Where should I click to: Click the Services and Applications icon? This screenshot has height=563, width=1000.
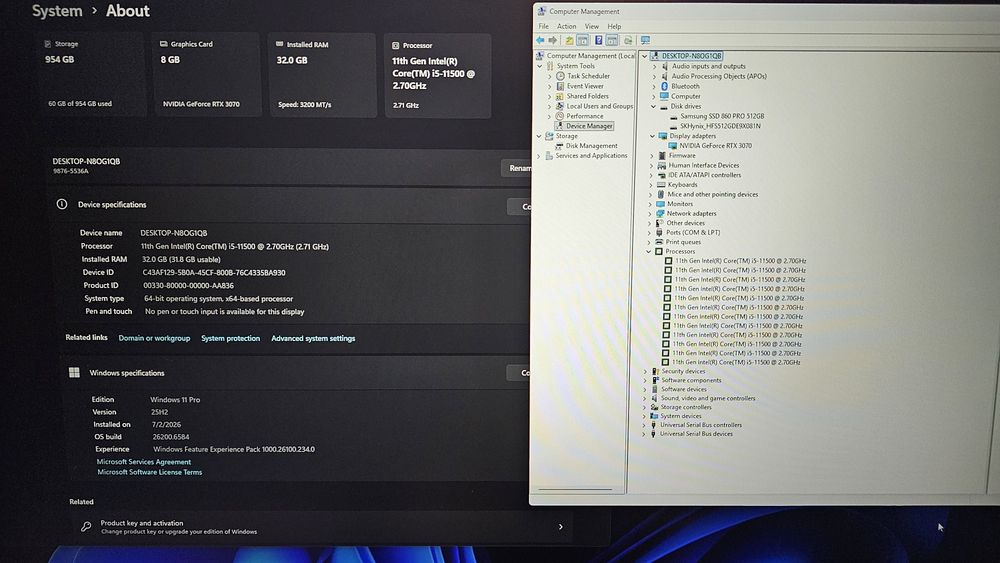tap(548, 156)
